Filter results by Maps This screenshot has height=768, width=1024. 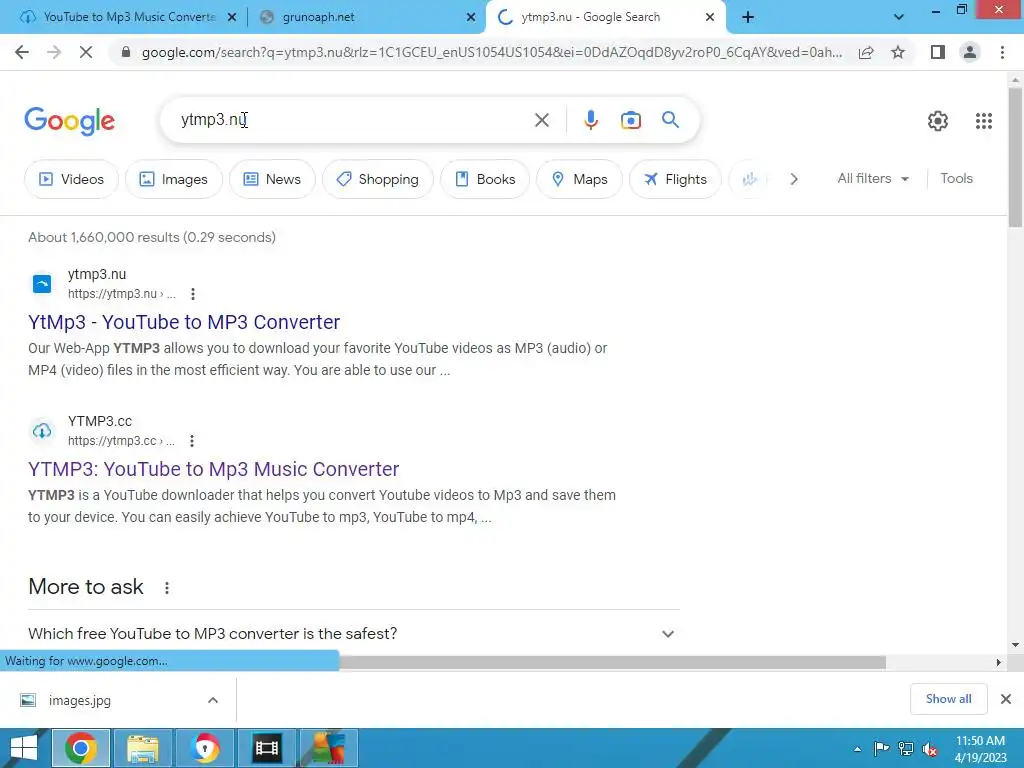[579, 179]
